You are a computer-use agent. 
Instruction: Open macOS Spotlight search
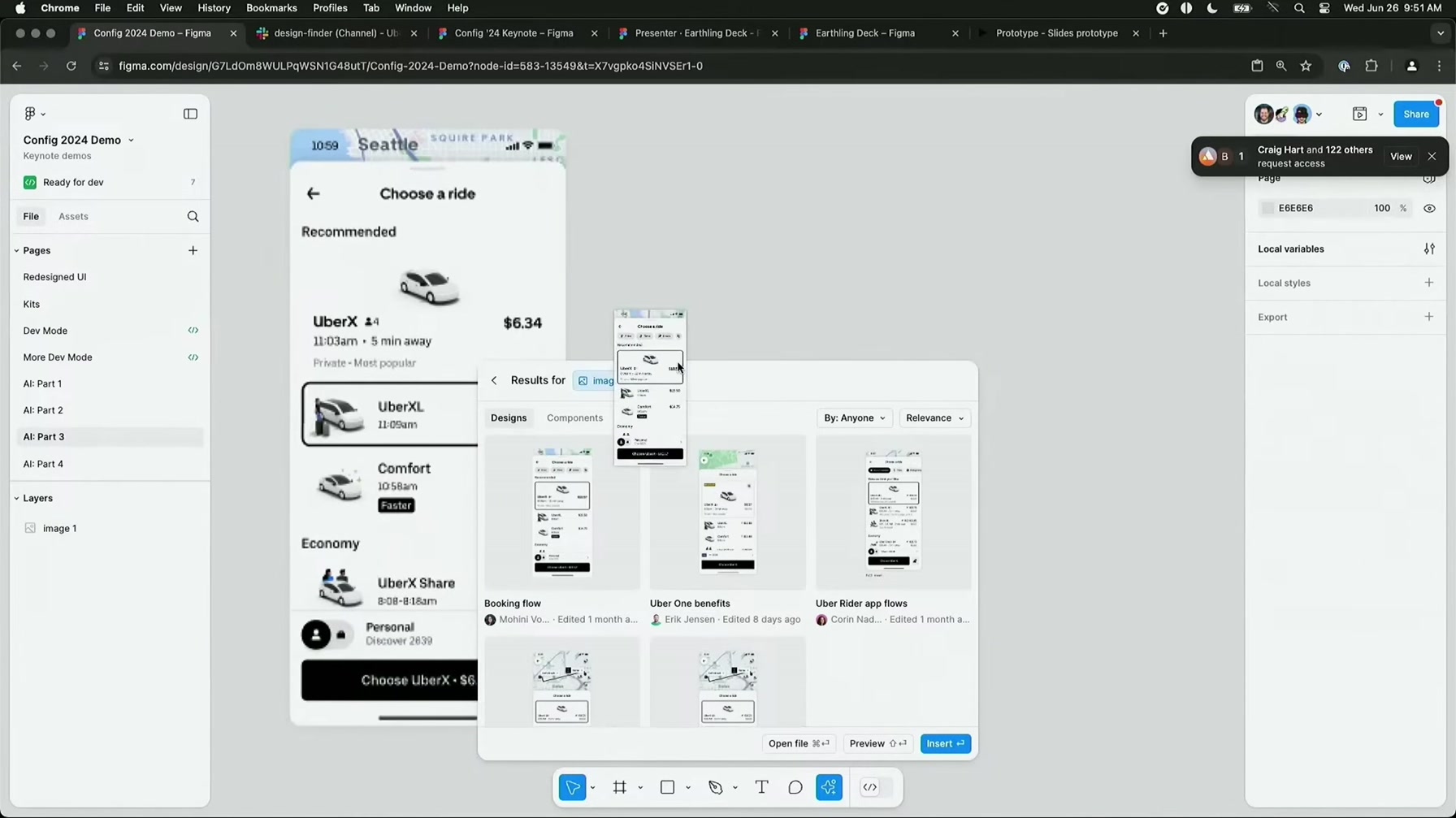(x=1299, y=8)
